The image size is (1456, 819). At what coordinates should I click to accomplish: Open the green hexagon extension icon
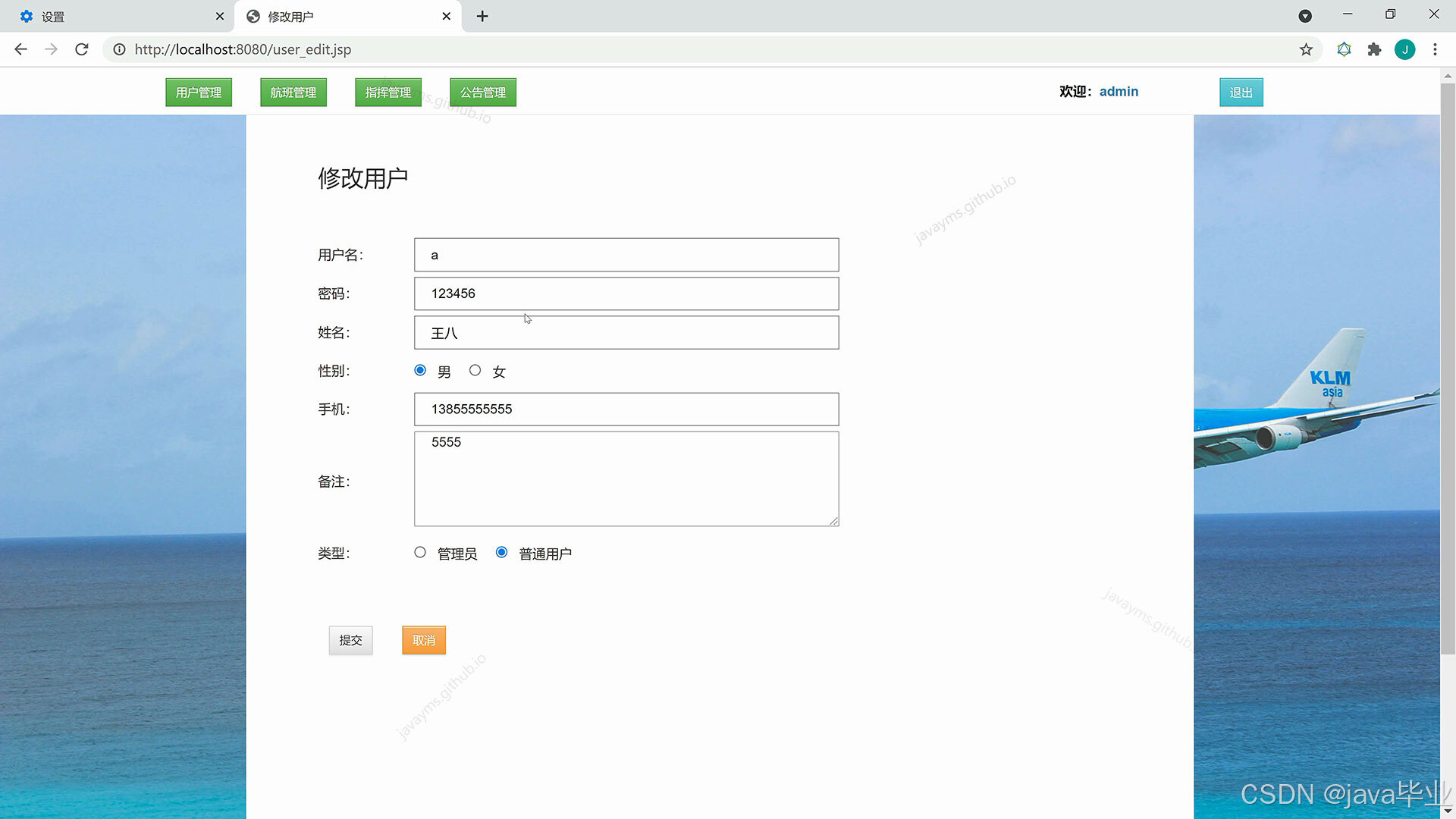[1344, 49]
